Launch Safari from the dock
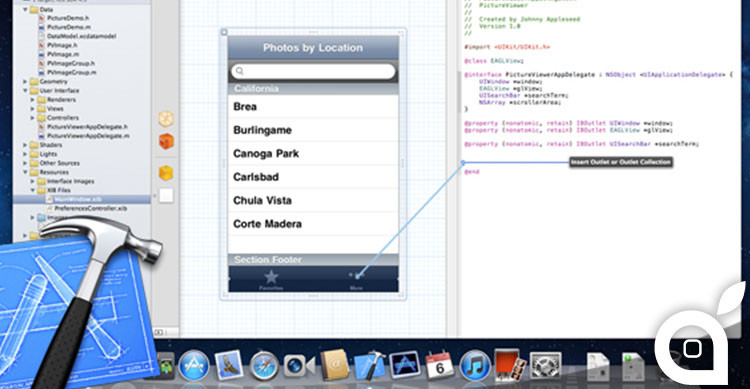 [264, 366]
